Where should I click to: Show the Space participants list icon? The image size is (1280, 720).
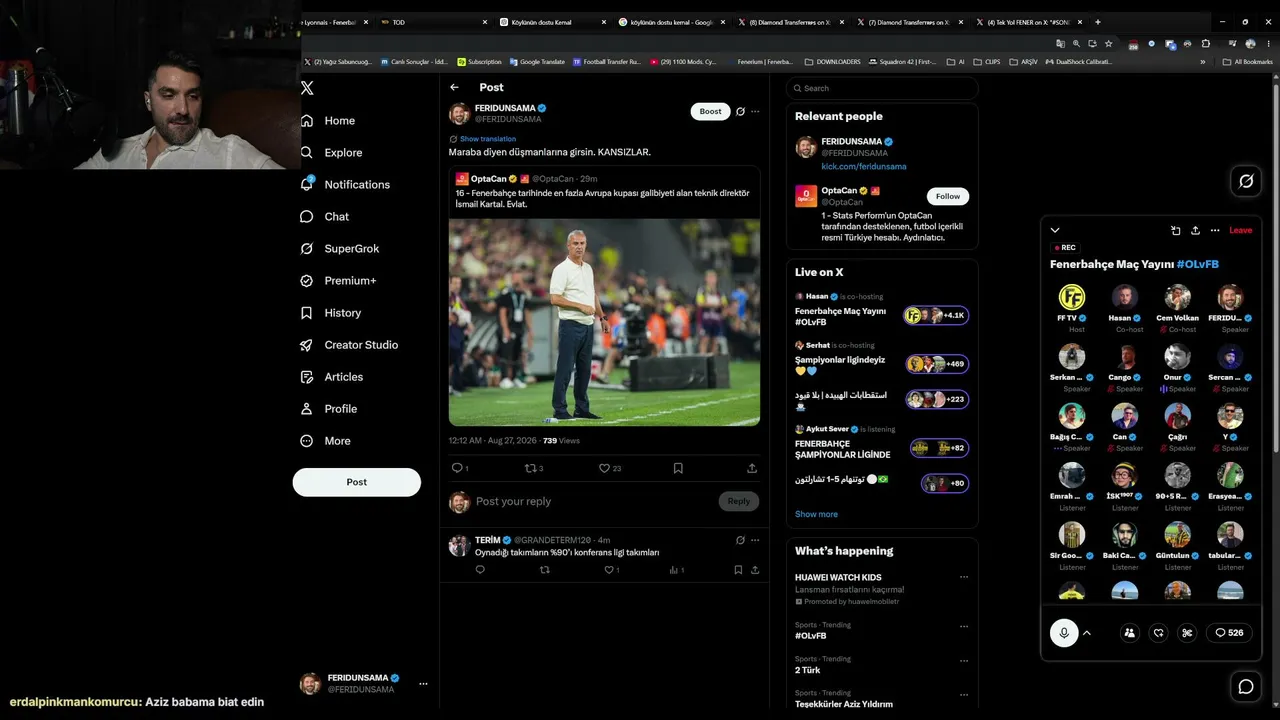tap(1129, 633)
